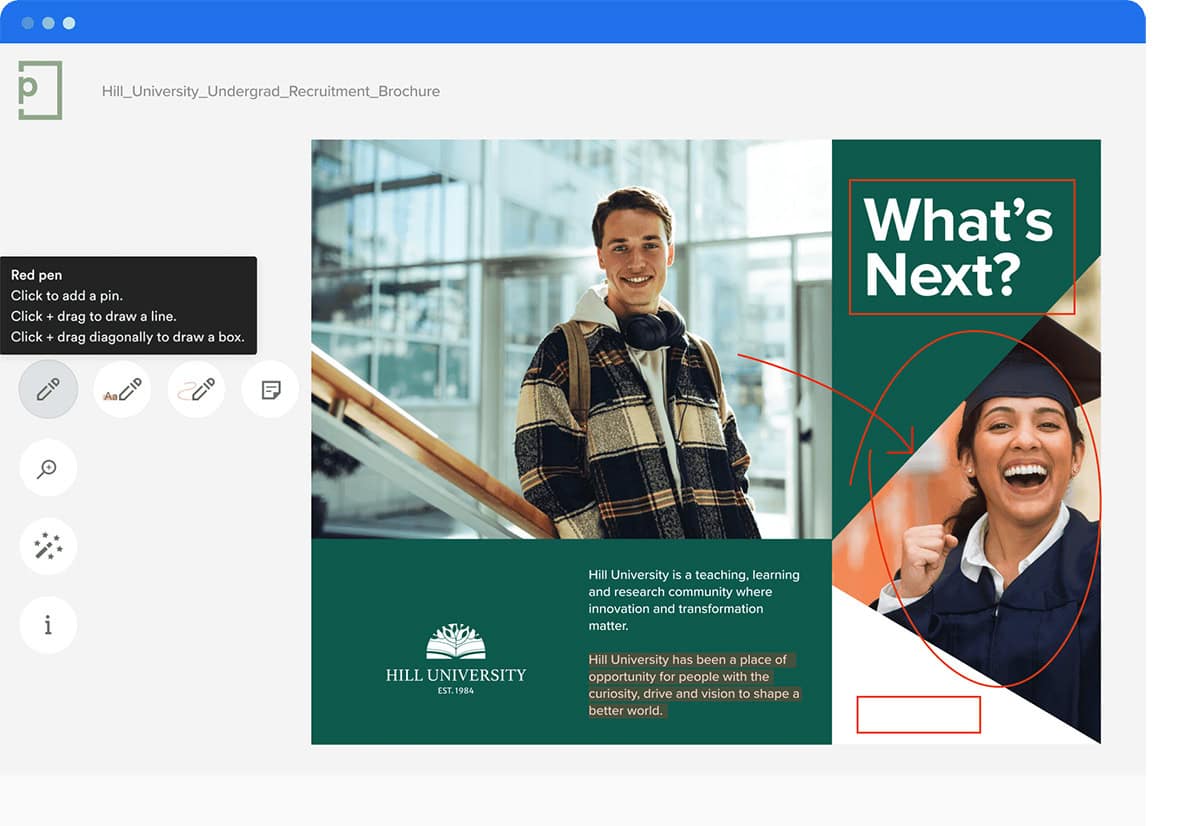
Task: Click the Hill_University_Undergrad_Recruitment_Brochure file name
Action: coord(270,91)
